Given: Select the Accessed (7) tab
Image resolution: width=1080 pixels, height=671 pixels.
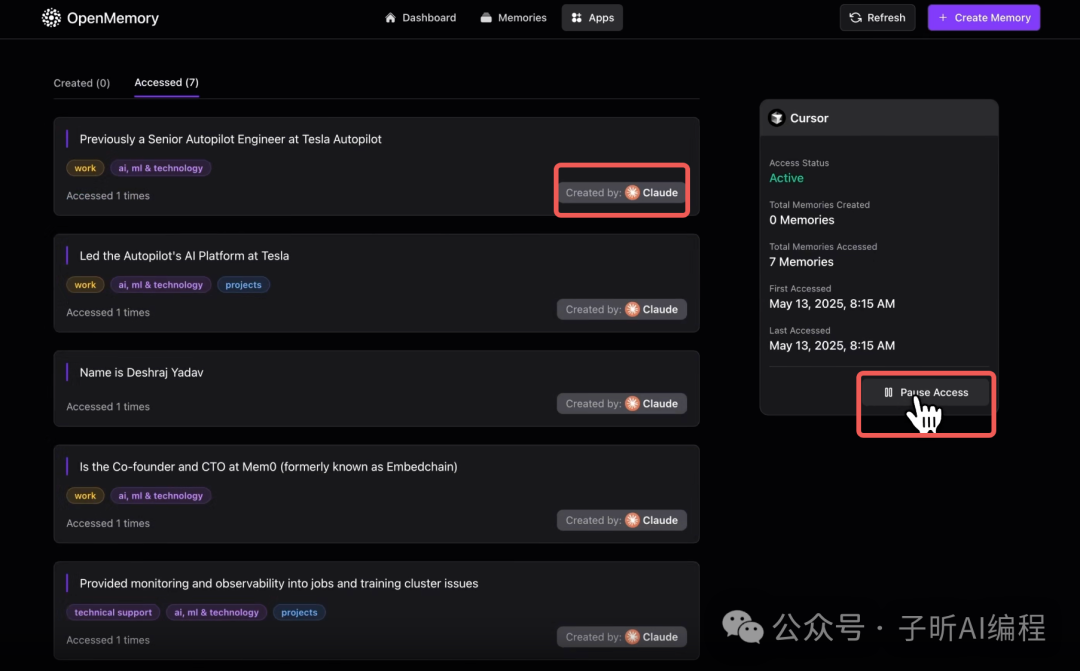Looking at the screenshot, I should coord(166,83).
